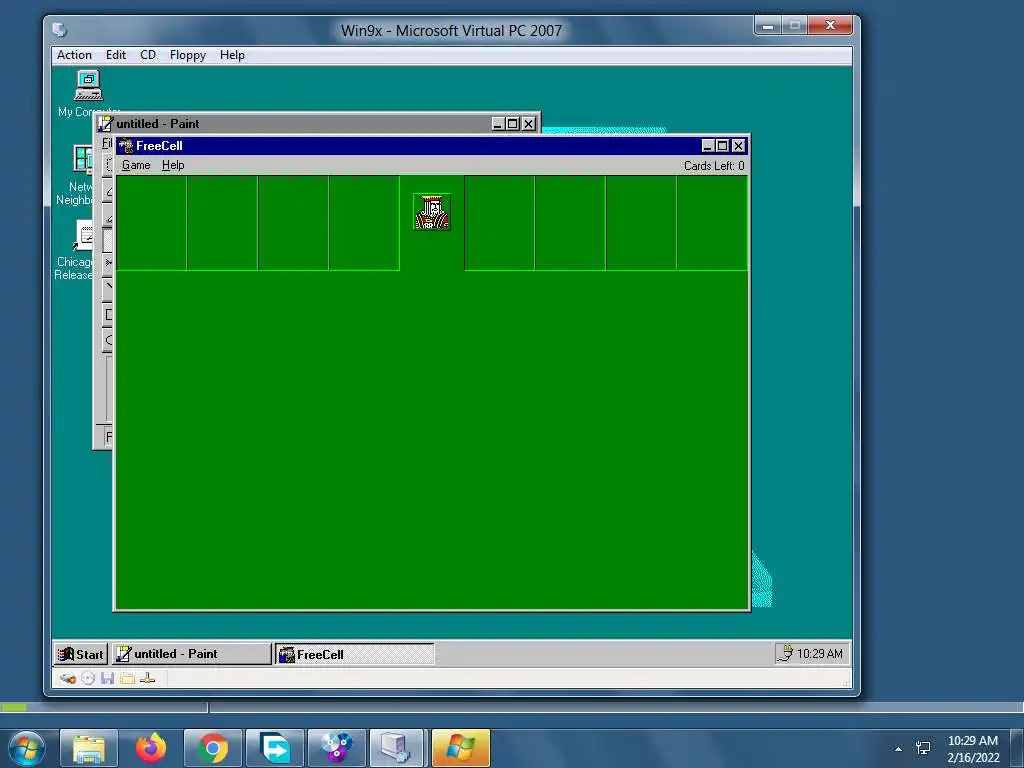Close the Virtual PC window
Screen dimensions: 1024x768
point(830,25)
